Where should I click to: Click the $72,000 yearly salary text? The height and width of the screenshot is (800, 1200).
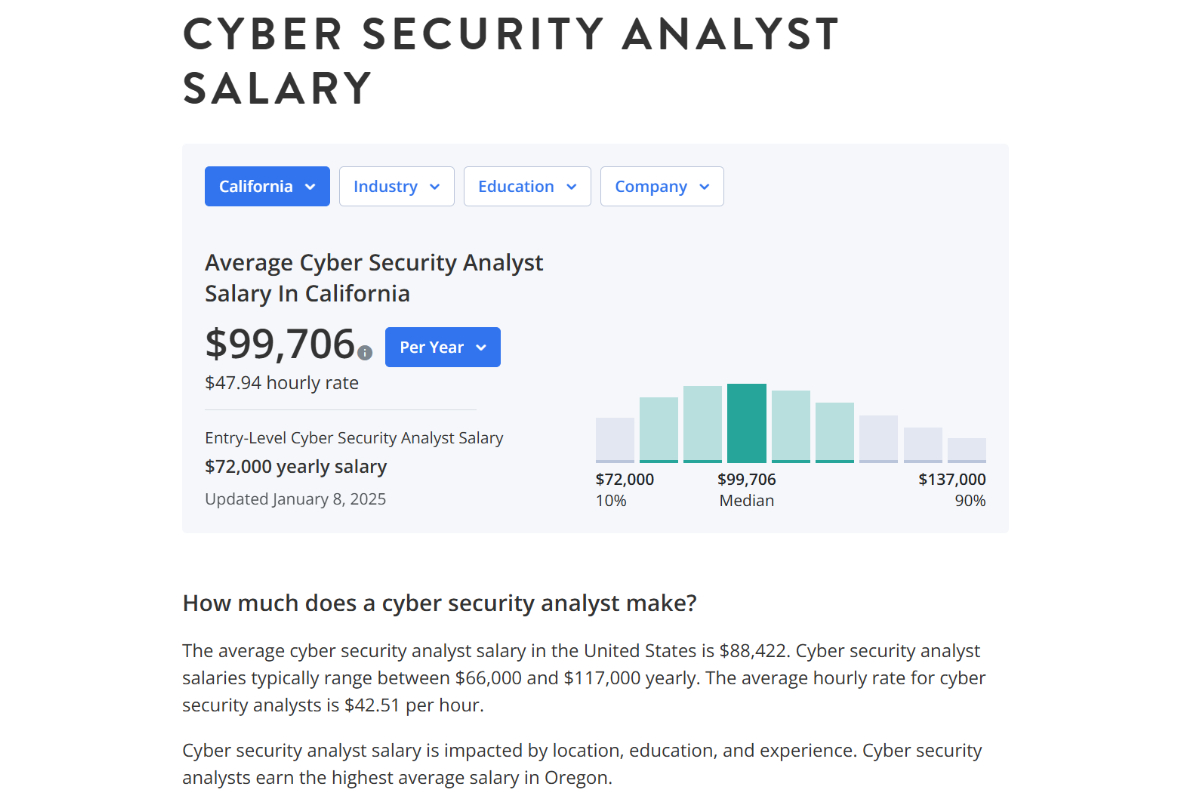(x=295, y=467)
